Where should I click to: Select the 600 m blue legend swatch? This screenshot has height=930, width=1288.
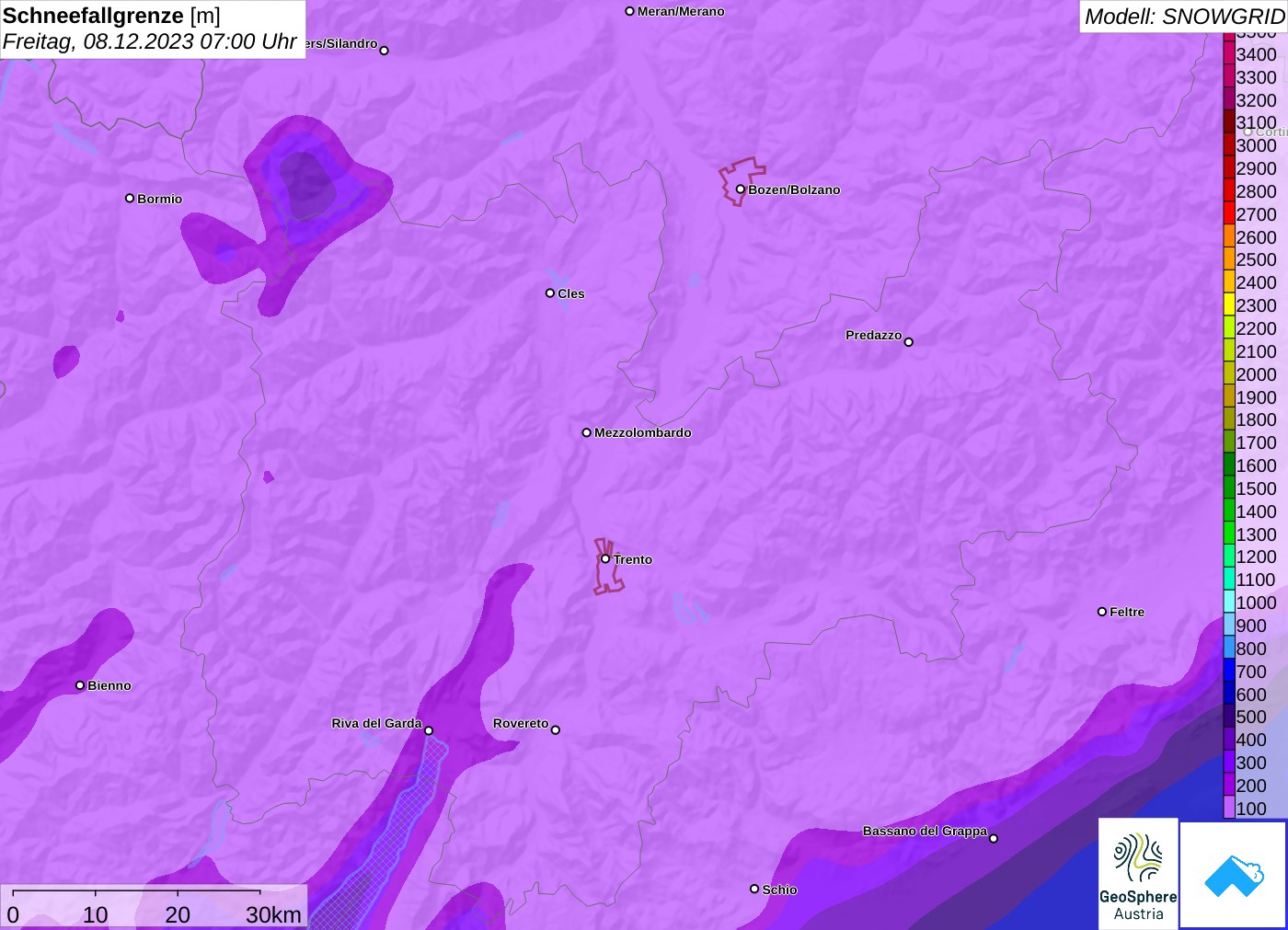coord(1228,695)
